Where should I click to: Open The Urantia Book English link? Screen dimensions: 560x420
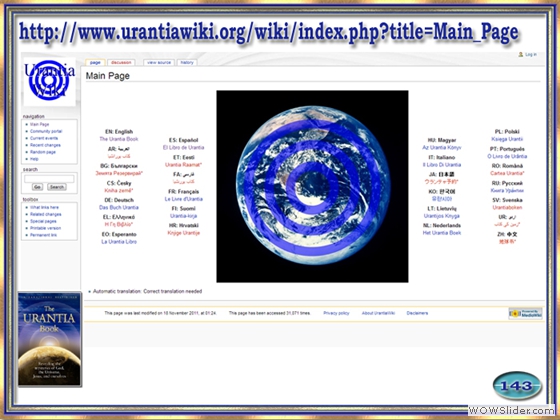coord(119,139)
